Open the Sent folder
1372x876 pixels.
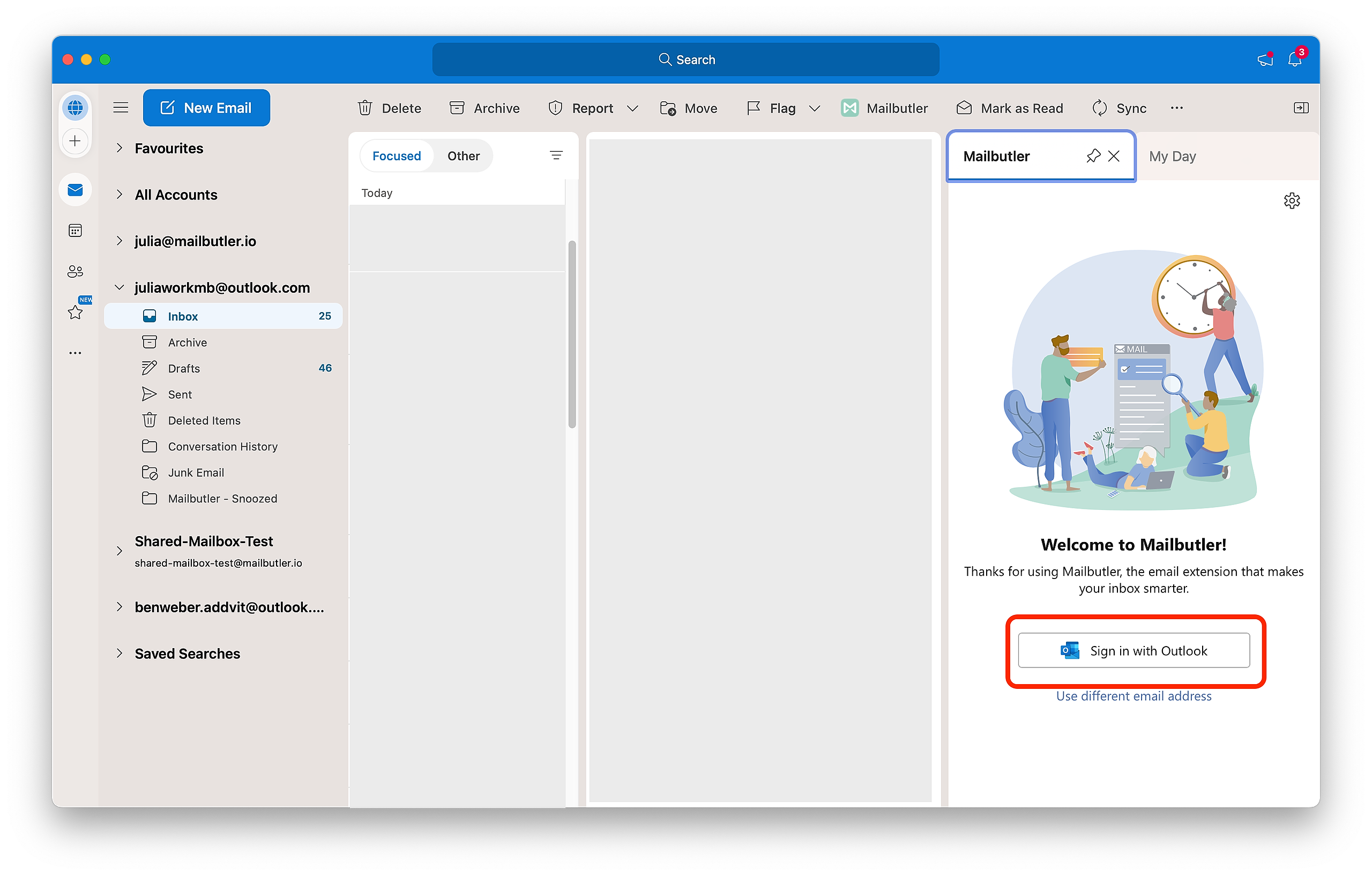[x=223, y=395]
